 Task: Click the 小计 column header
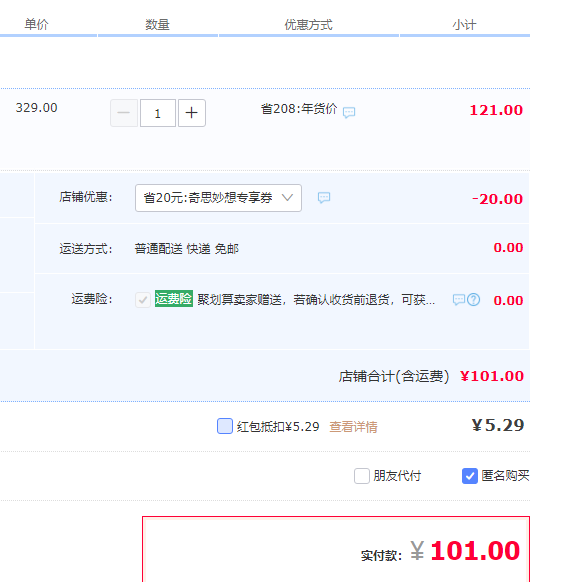pyautogui.click(x=464, y=25)
